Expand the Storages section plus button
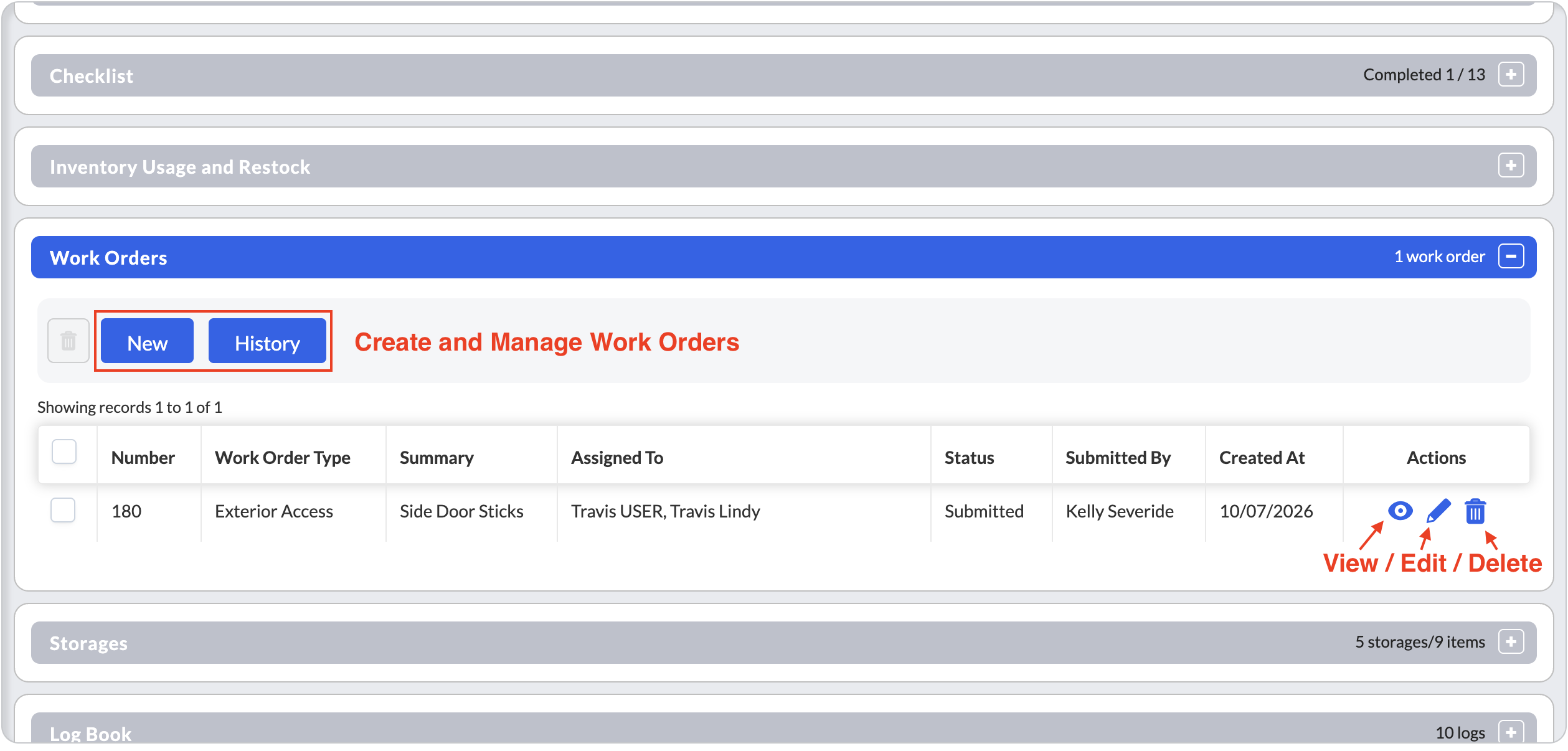Screen dimensions: 1568x751 coord(1511,642)
